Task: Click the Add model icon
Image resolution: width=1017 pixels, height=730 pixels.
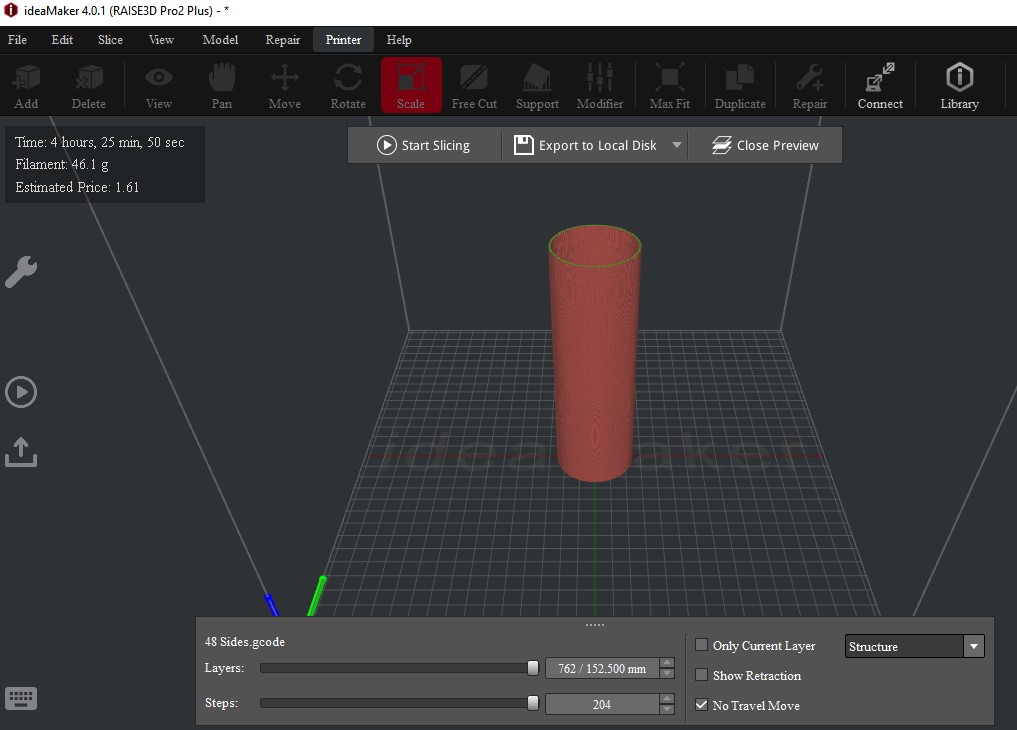Action: click(x=26, y=86)
